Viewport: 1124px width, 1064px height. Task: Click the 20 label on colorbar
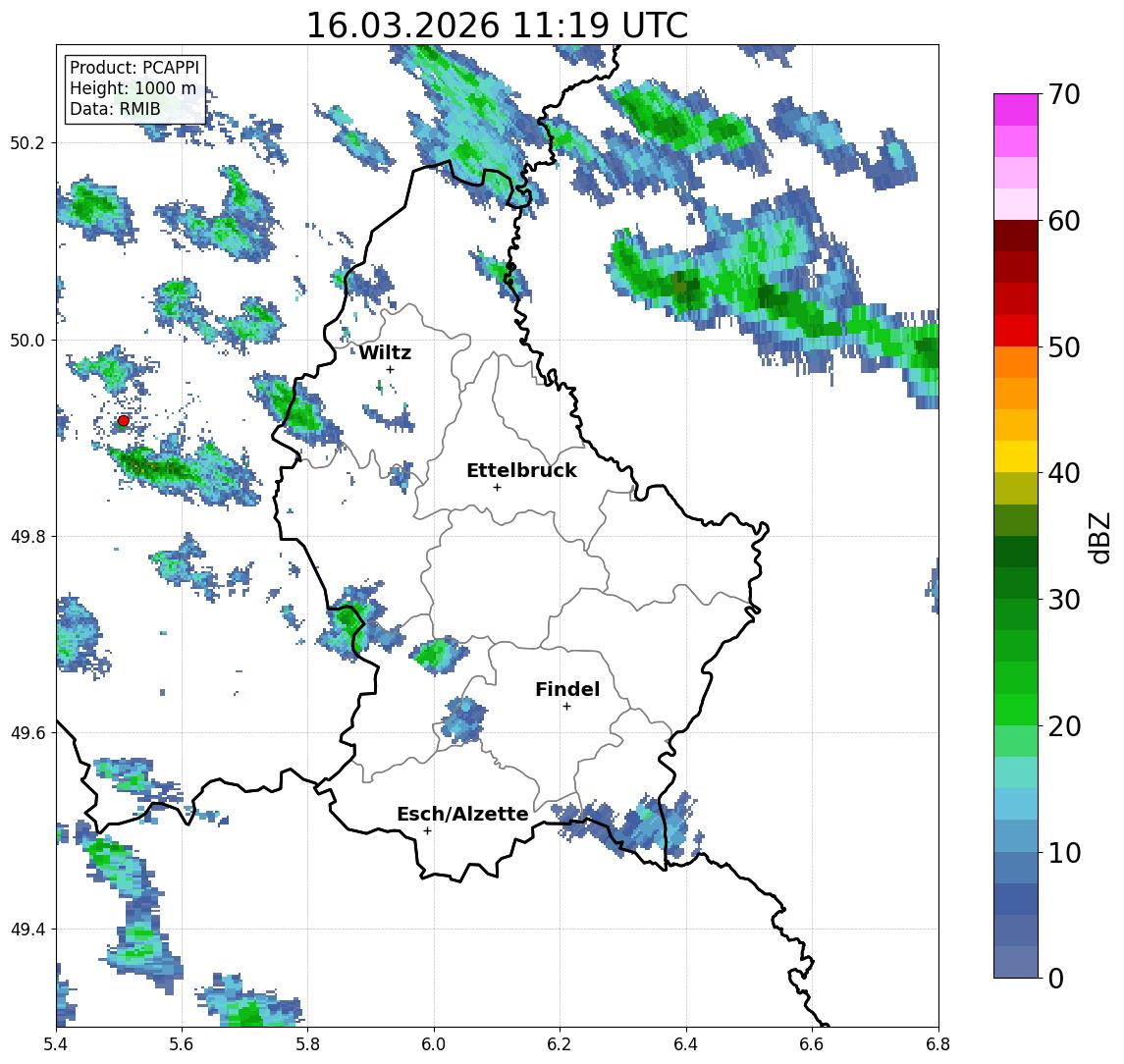[x=1064, y=725]
